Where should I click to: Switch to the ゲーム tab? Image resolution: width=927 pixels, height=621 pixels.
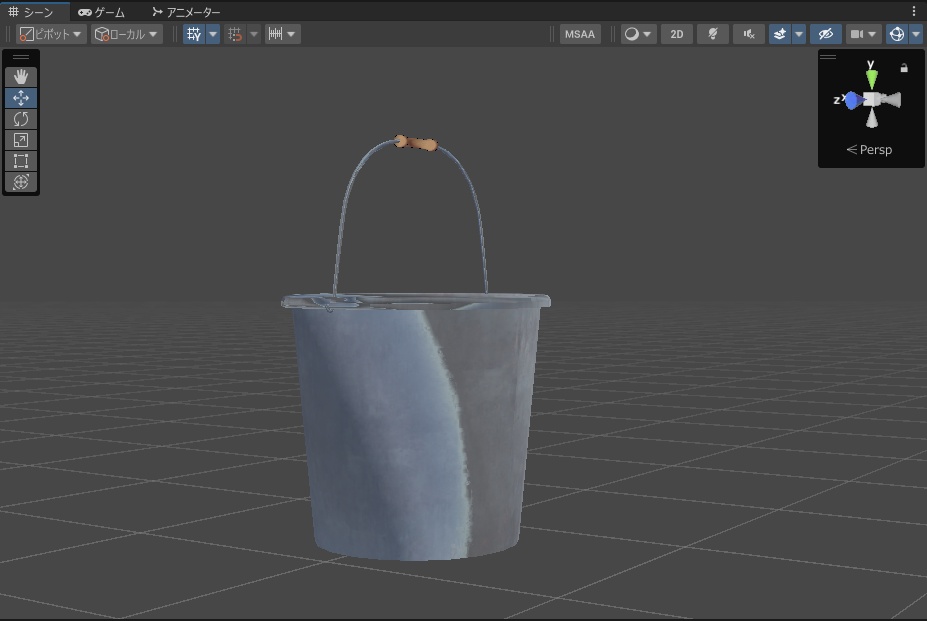[x=102, y=12]
